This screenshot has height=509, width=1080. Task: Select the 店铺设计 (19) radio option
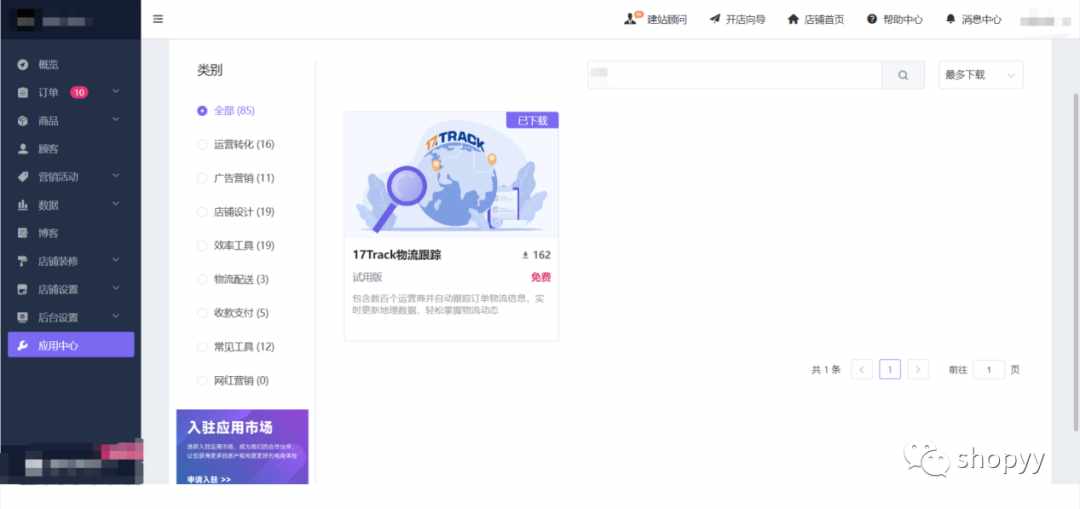coord(202,212)
